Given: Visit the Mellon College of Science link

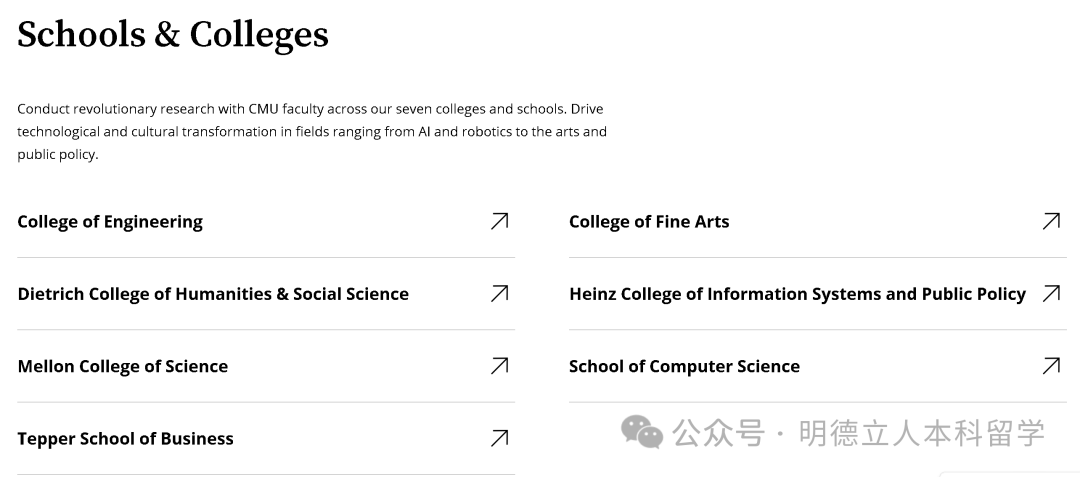Looking at the screenshot, I should [123, 367].
